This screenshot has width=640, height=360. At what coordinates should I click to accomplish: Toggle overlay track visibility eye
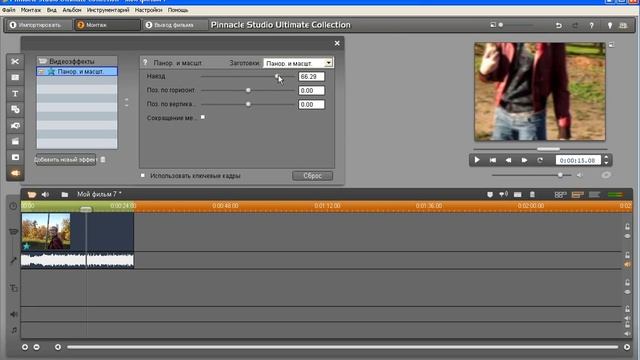627,292
